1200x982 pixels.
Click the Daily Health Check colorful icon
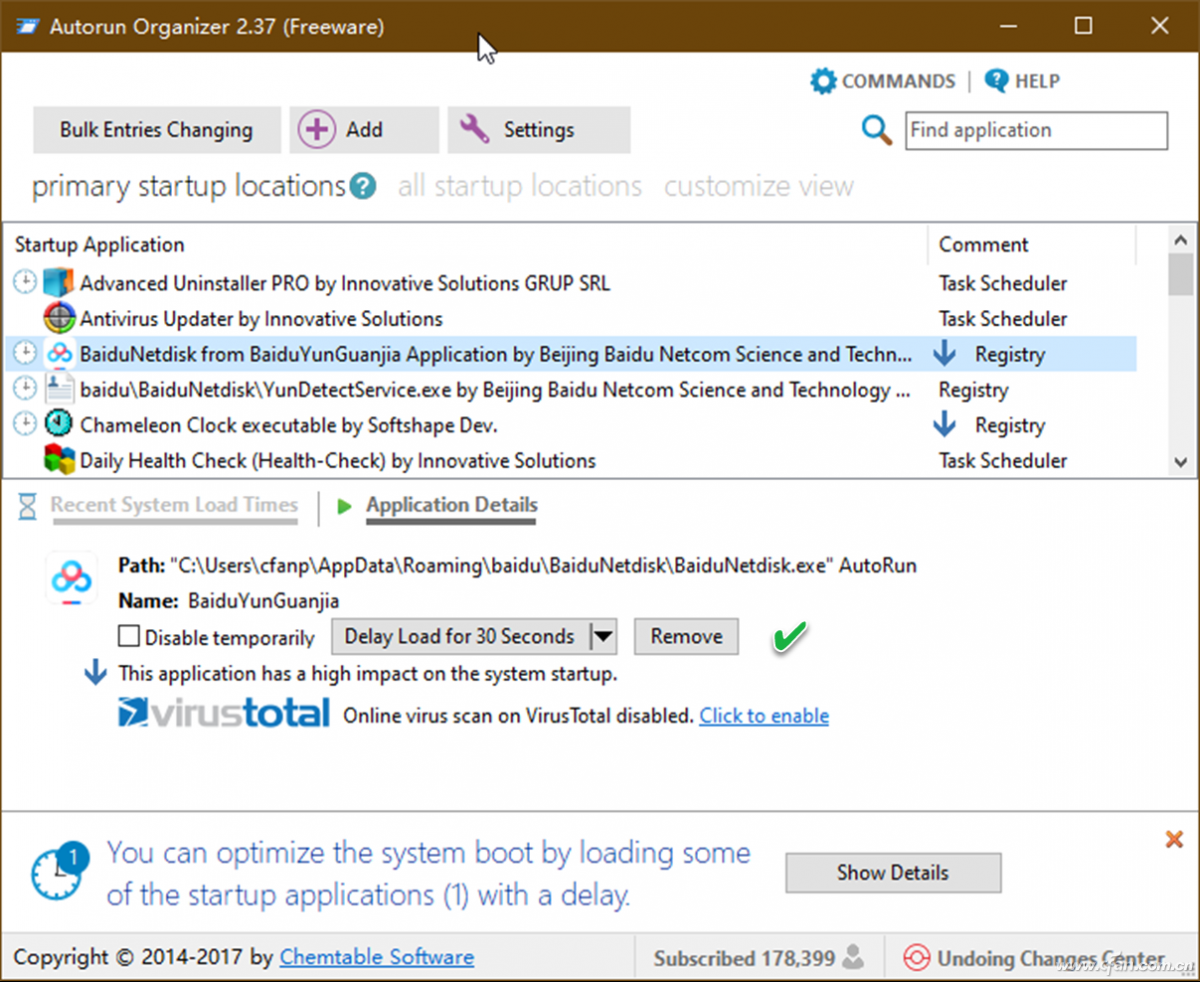(60, 460)
